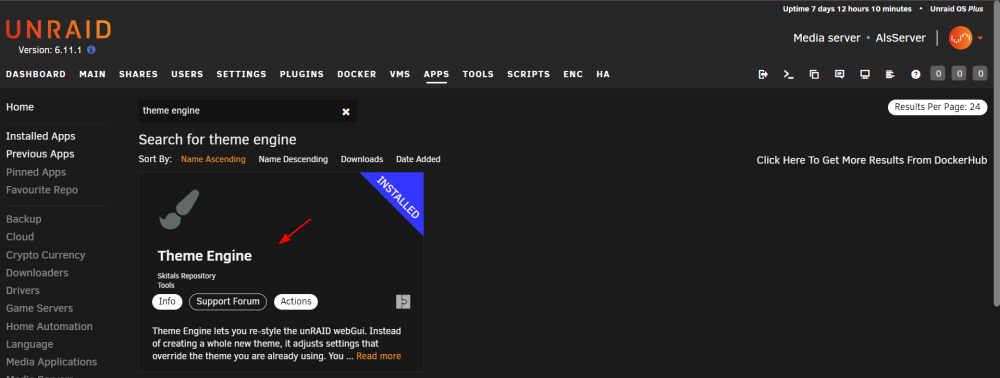Click the monitor info icon

click(x=865, y=74)
